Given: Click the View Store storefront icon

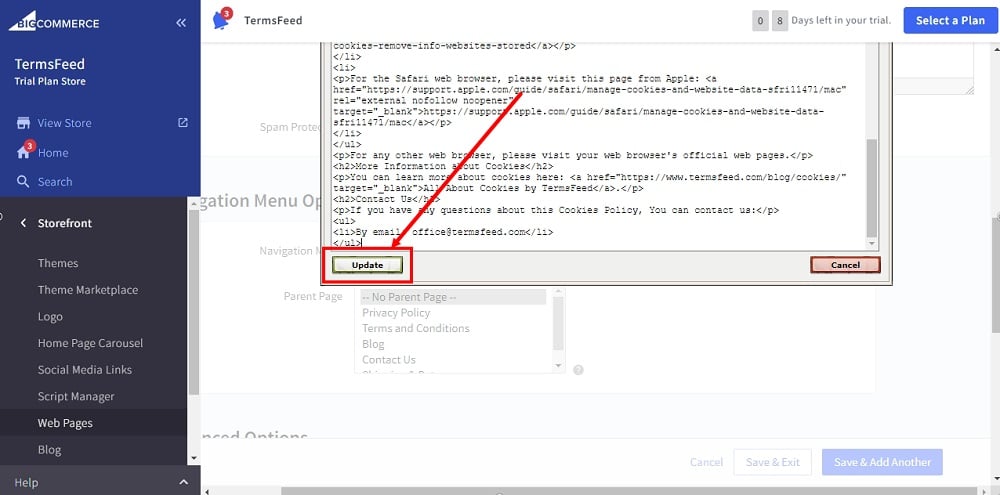Looking at the screenshot, I should [24, 123].
